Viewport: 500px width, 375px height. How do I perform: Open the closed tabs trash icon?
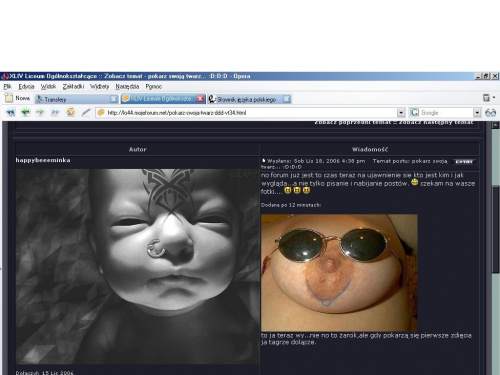[x=486, y=98]
